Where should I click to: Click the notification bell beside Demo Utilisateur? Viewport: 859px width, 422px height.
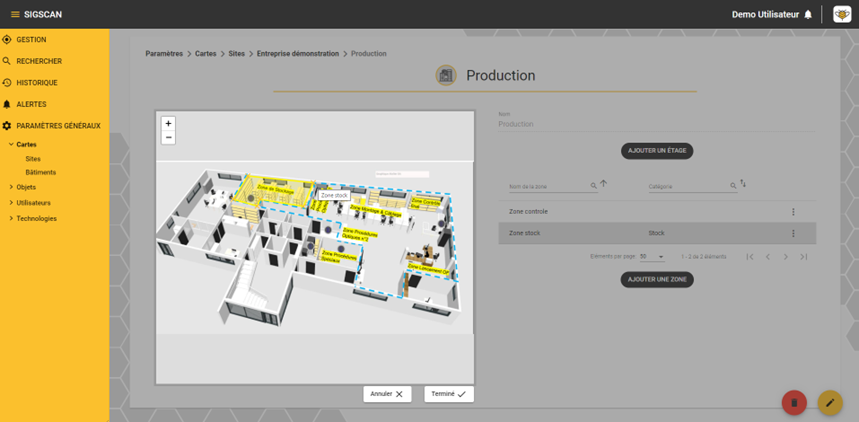tap(808, 15)
